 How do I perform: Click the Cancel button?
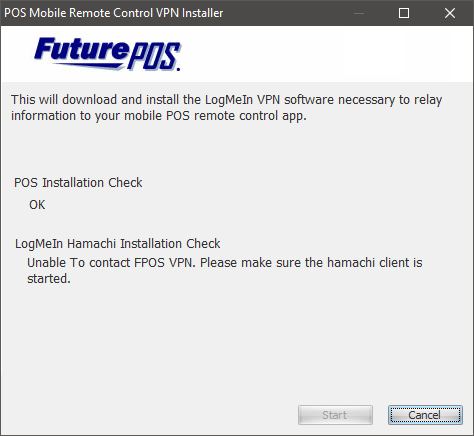point(425,415)
